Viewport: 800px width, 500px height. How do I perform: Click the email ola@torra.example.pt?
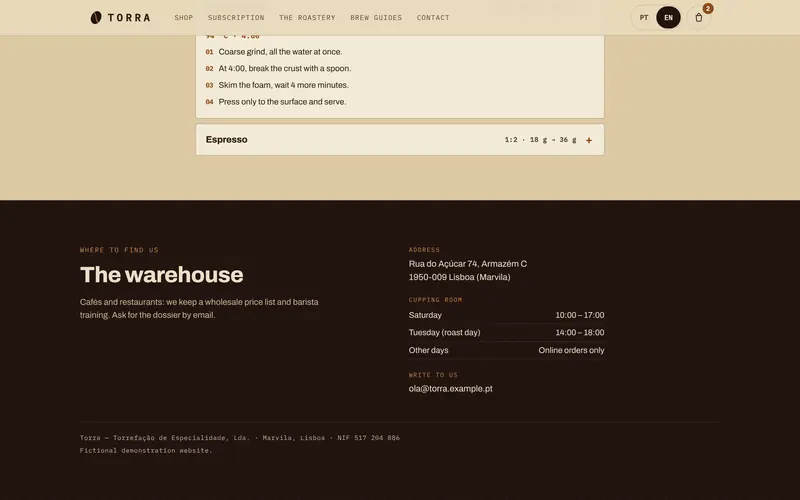point(451,388)
